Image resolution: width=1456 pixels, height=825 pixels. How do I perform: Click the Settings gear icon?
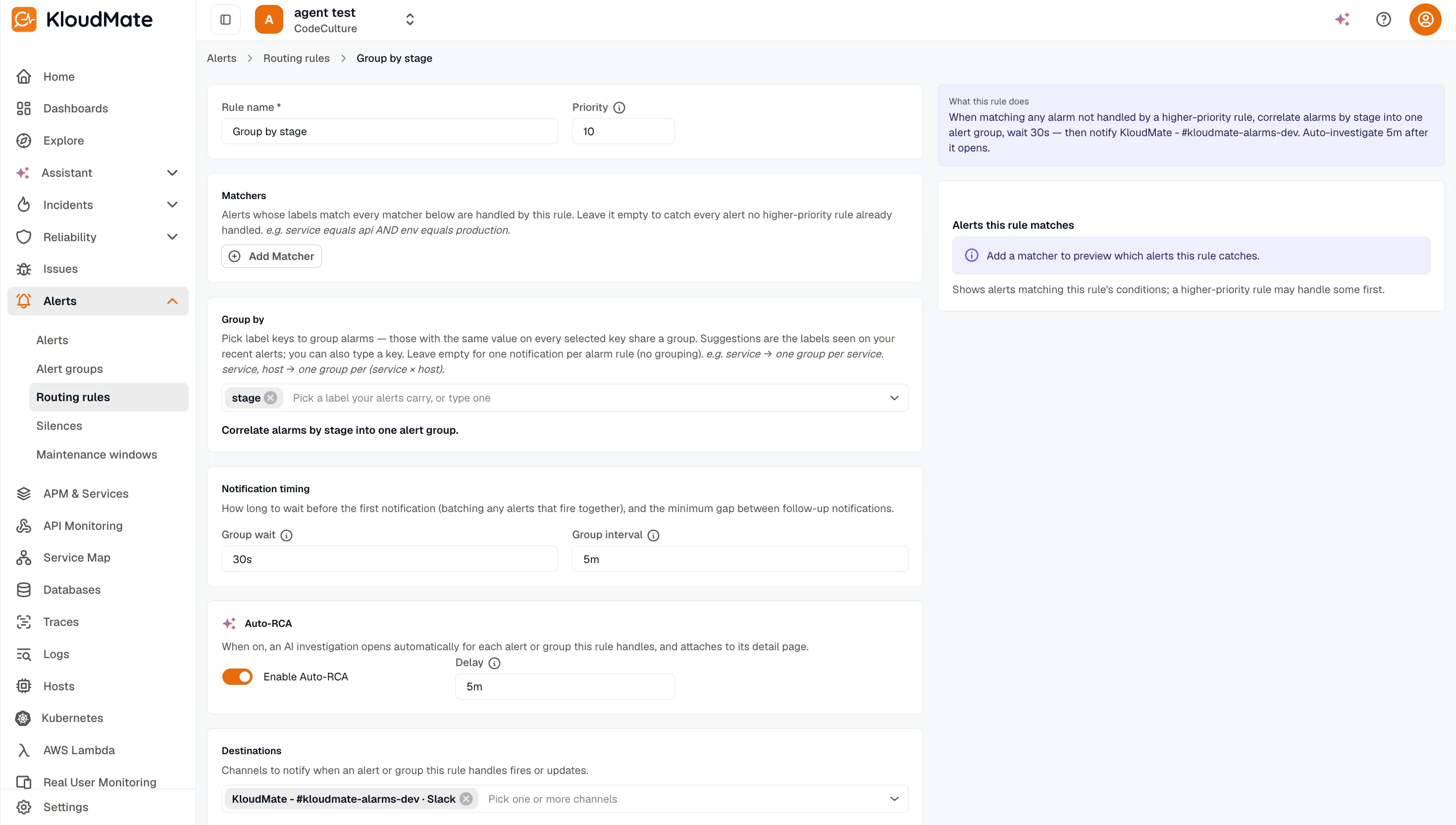click(x=24, y=807)
